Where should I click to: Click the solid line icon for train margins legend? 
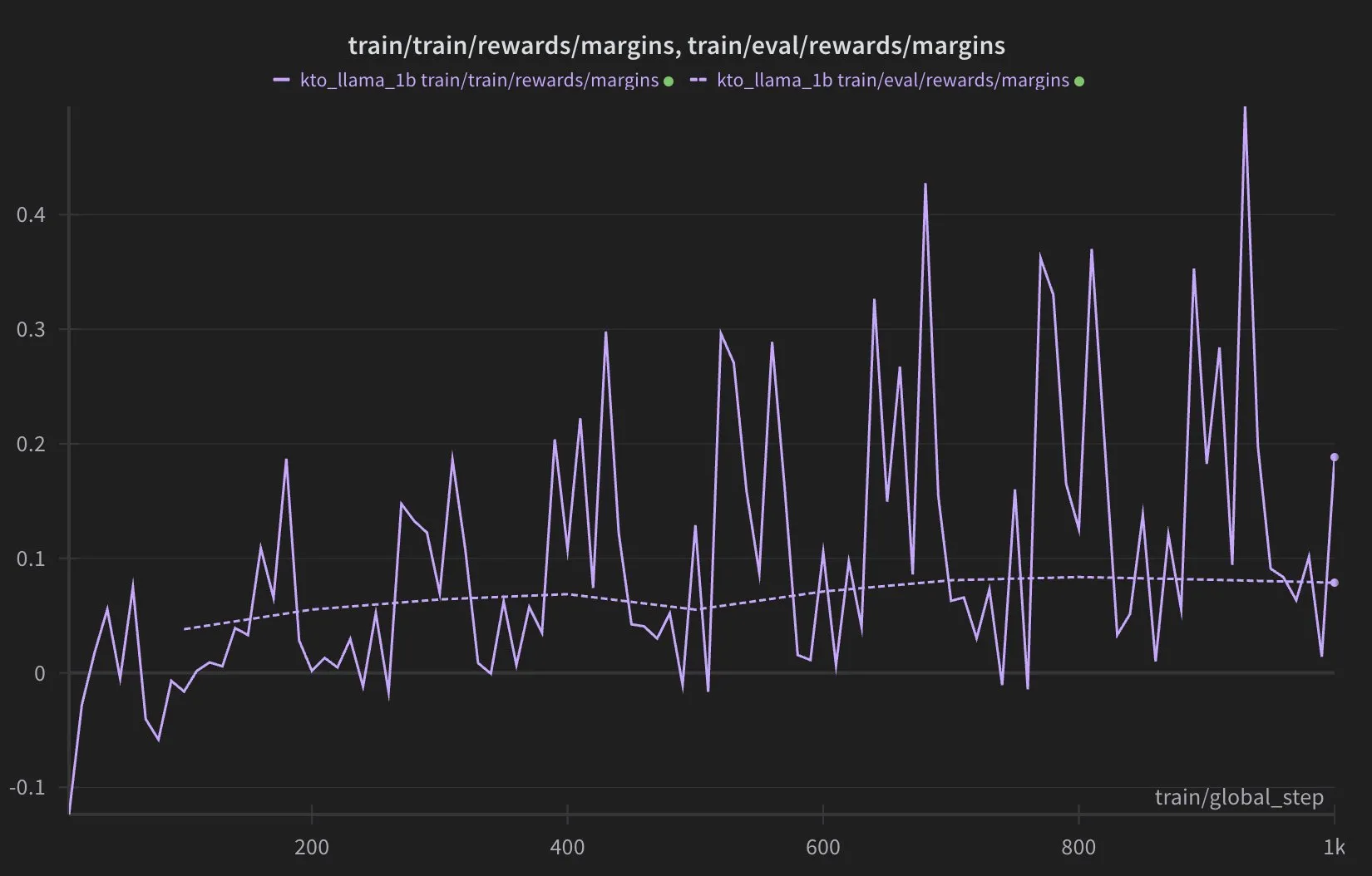[x=281, y=81]
